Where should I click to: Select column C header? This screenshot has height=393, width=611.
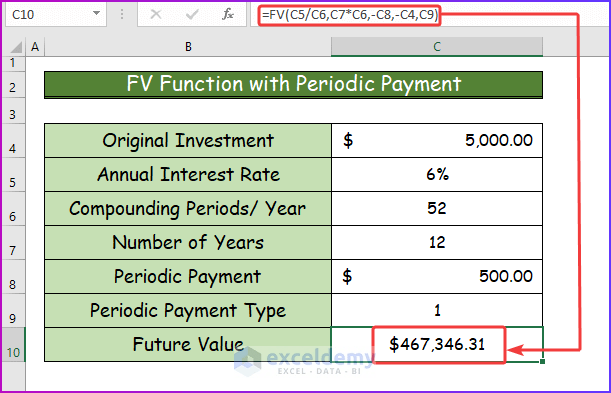(x=437, y=47)
